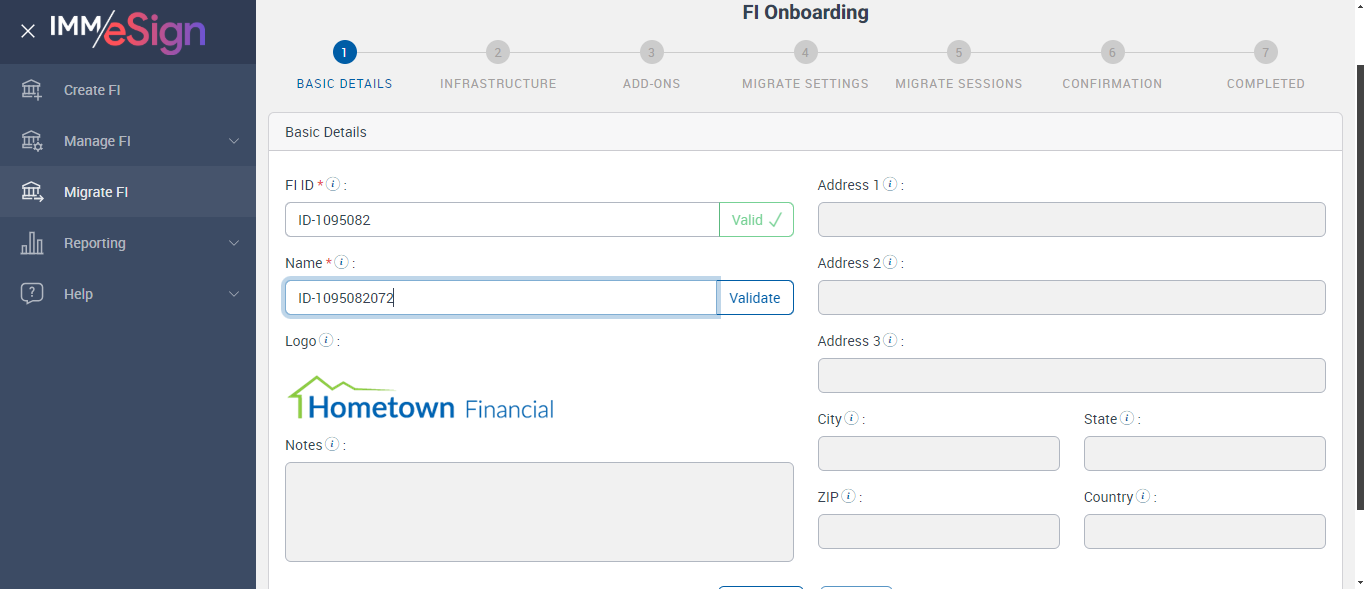Click the IMM eSign logo
Image resolution: width=1366 pixels, height=589 pixels.
[128, 32]
